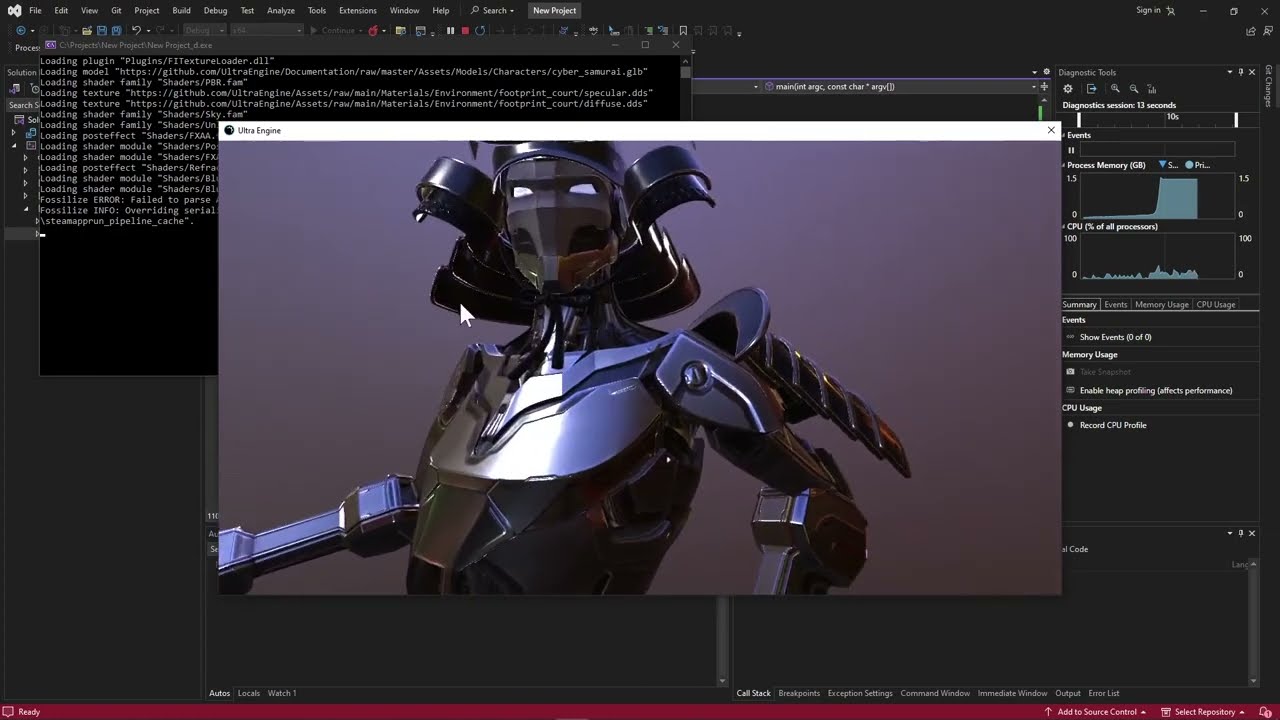Click the diagnostics timeline ruler at 10s

pos(1172,117)
